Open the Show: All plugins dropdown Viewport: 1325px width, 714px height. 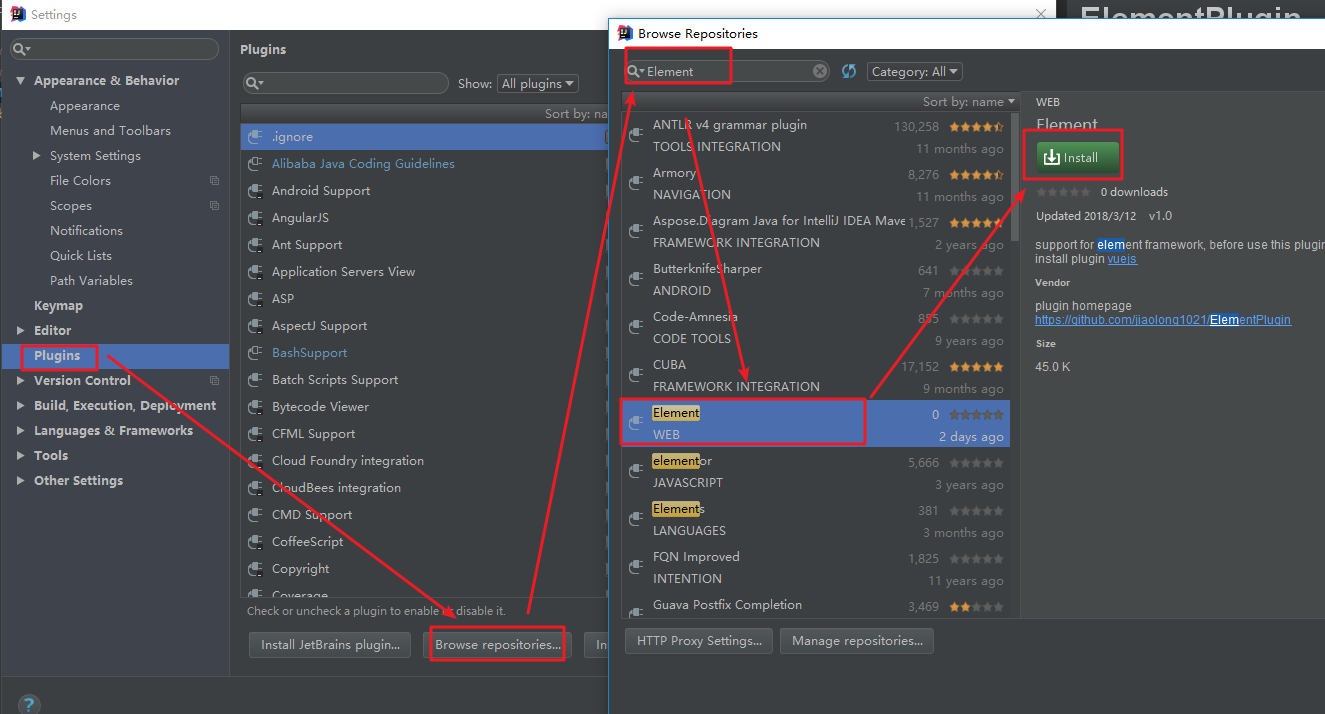[x=538, y=83]
